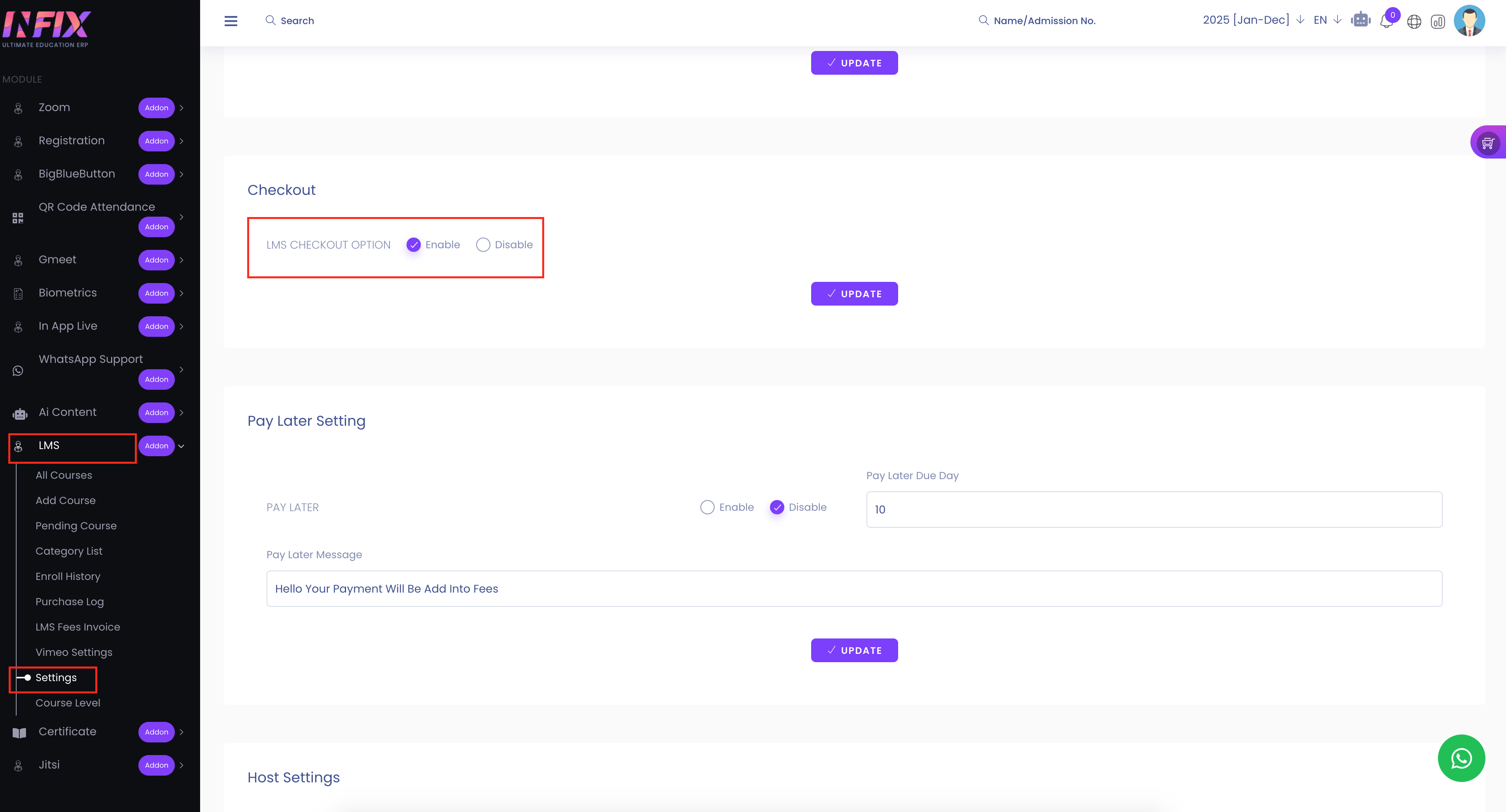Select Disable for LMS Checkout Option
The image size is (1506, 812).
[483, 245]
